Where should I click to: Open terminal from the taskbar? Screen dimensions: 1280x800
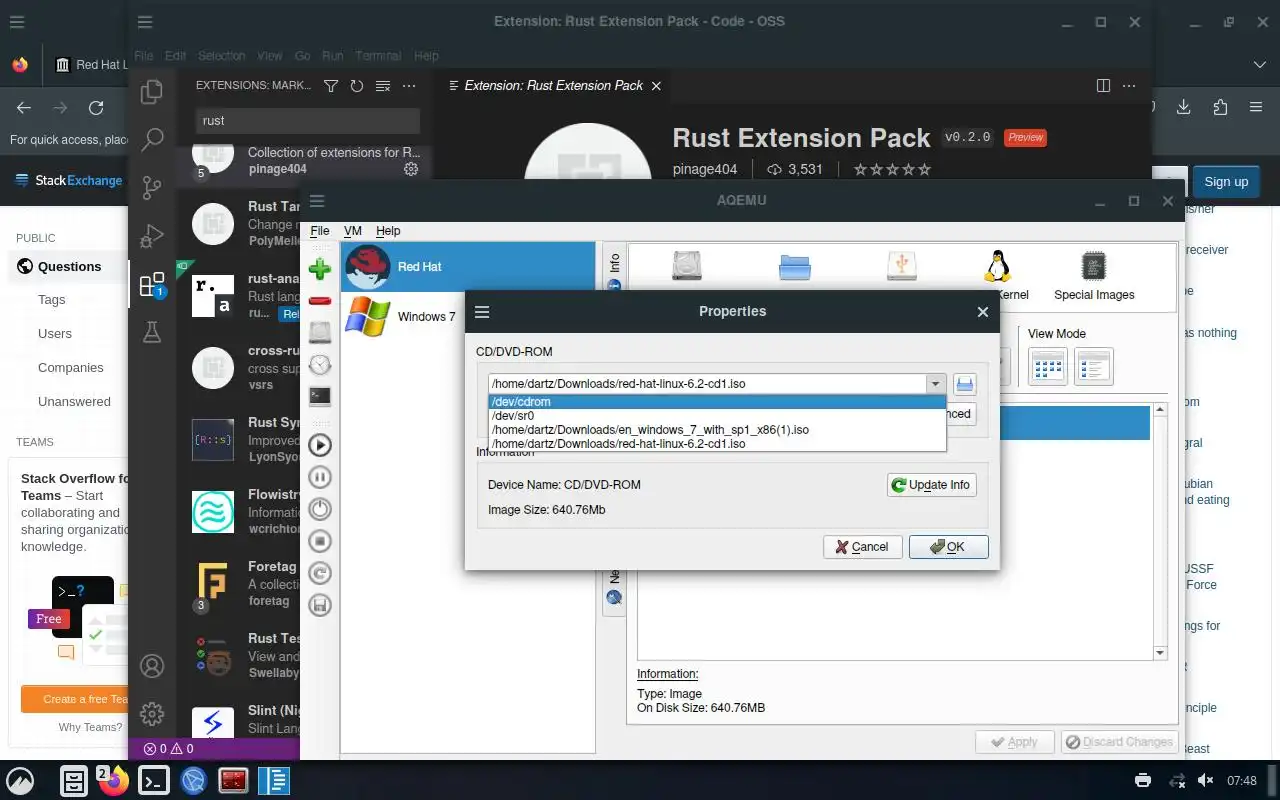pos(154,780)
